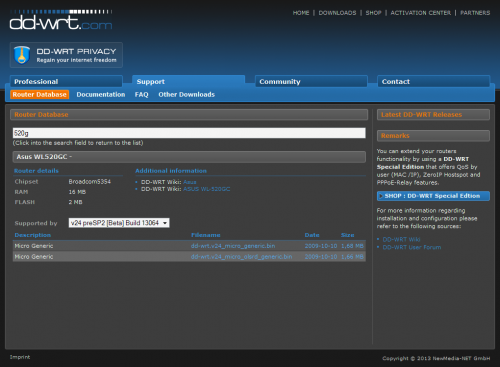The image size is (500, 367).
Task: Click the Router Database panel header
Action: tap(189, 114)
